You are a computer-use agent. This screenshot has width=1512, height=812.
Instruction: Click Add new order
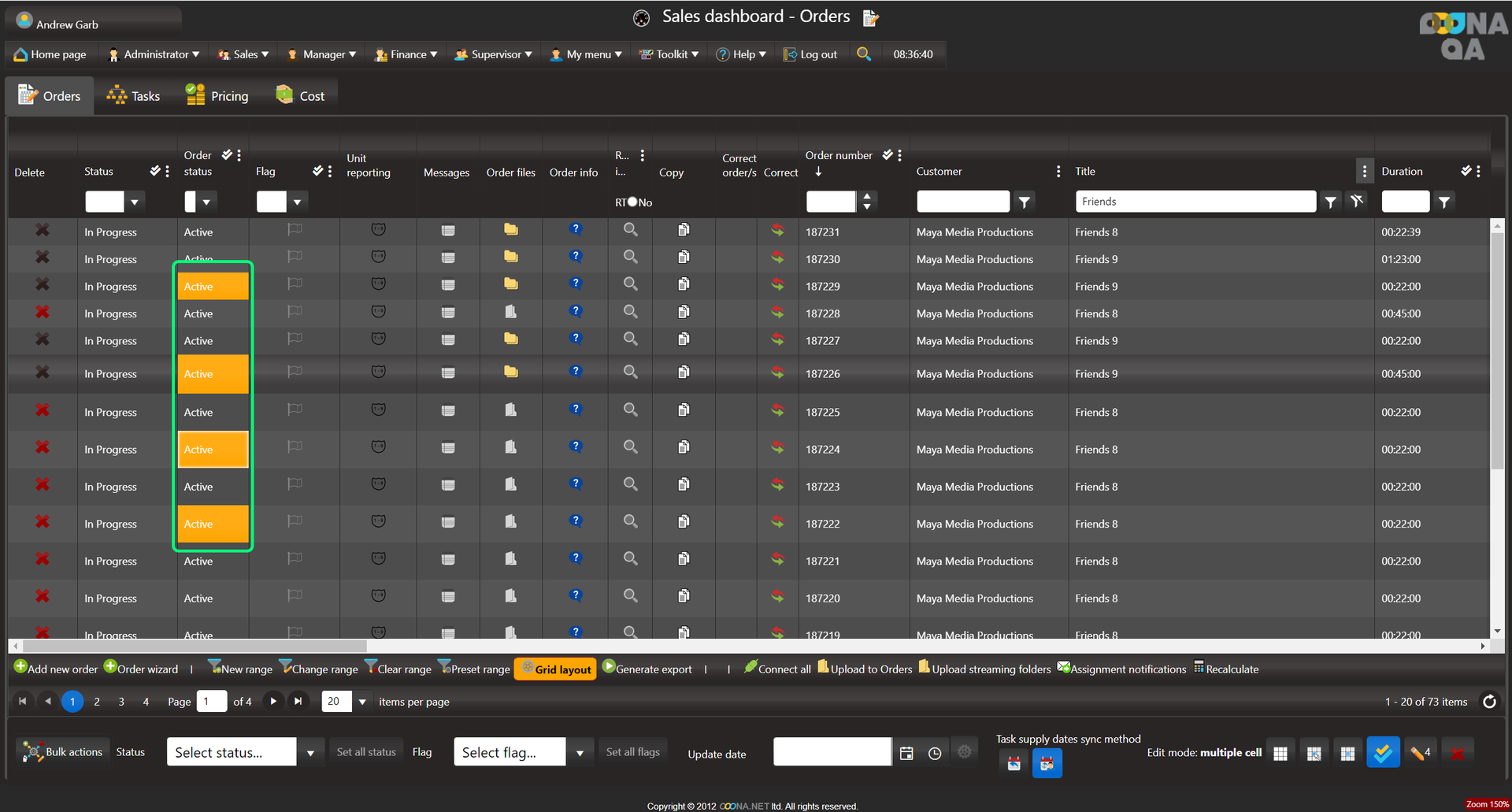coord(56,669)
